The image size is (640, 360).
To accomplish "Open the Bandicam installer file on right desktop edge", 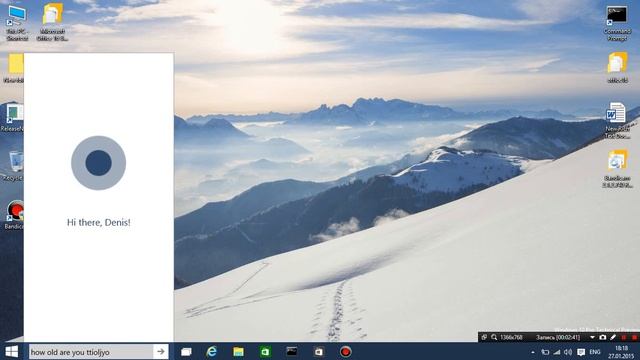I will [617, 168].
